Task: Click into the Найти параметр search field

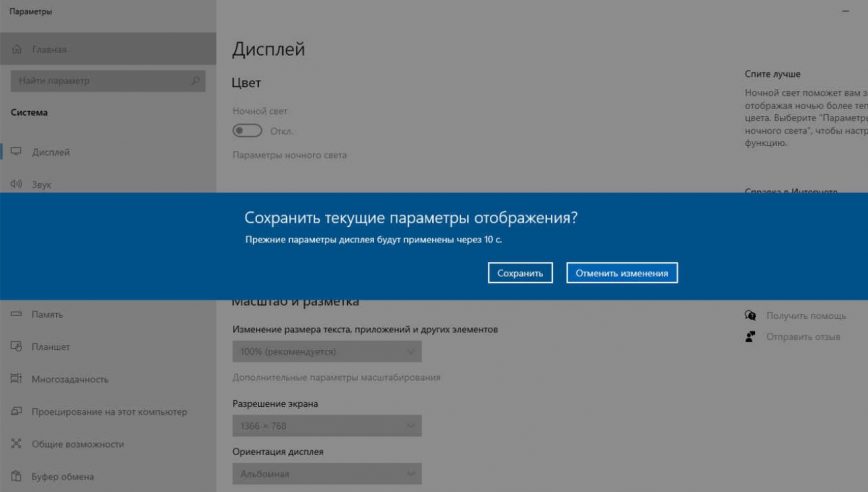Action: tap(108, 81)
